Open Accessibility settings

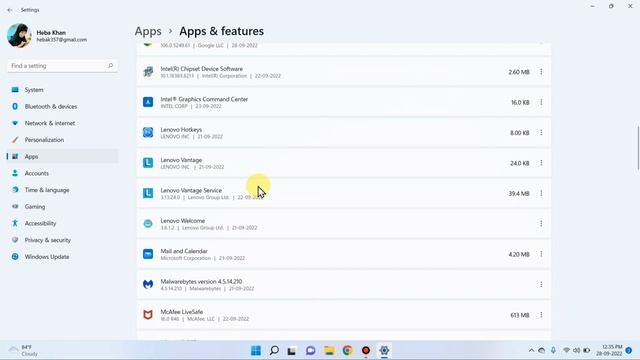(x=62, y=224)
